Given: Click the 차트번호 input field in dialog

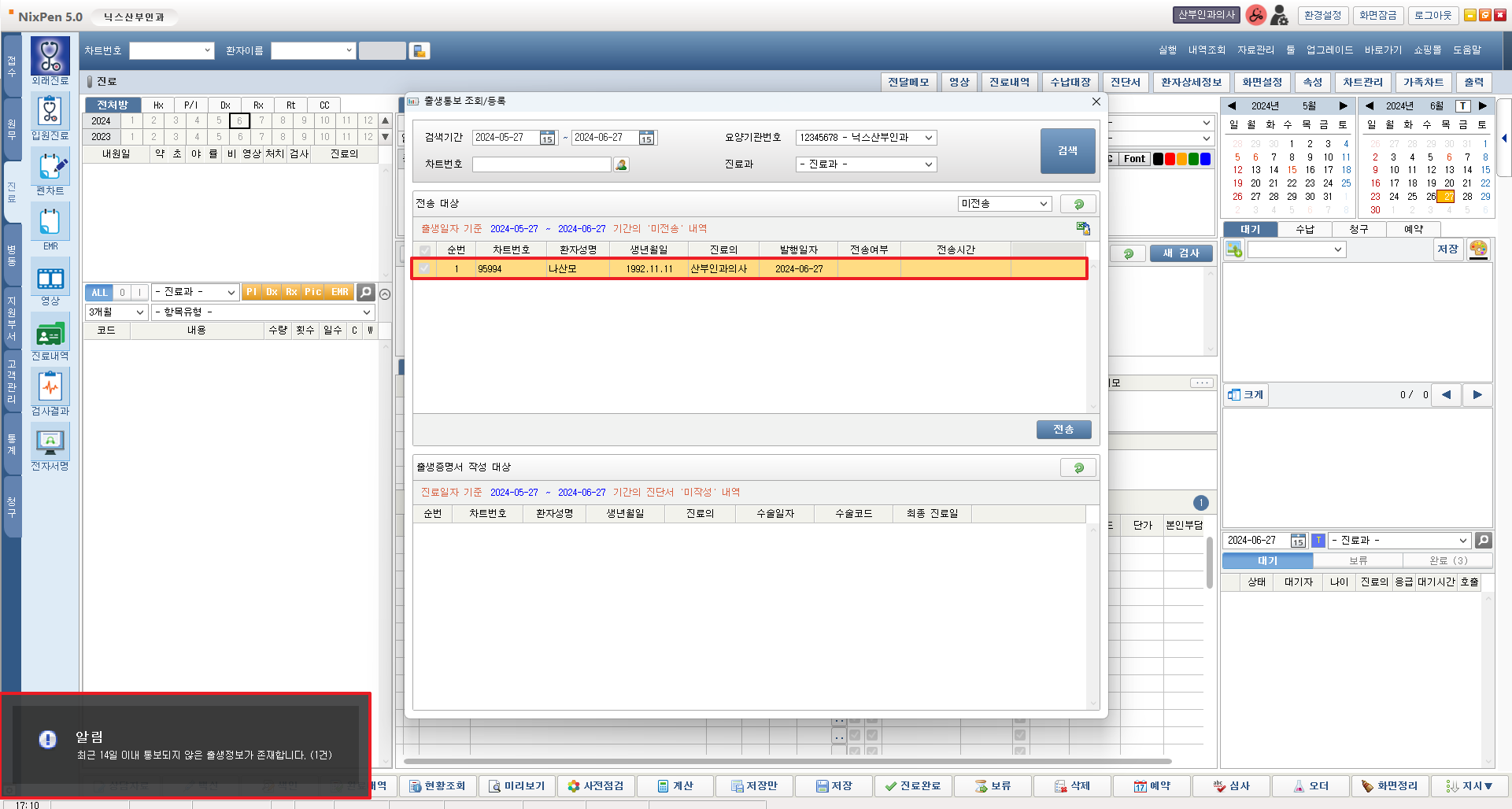Looking at the screenshot, I should pyautogui.click(x=542, y=164).
